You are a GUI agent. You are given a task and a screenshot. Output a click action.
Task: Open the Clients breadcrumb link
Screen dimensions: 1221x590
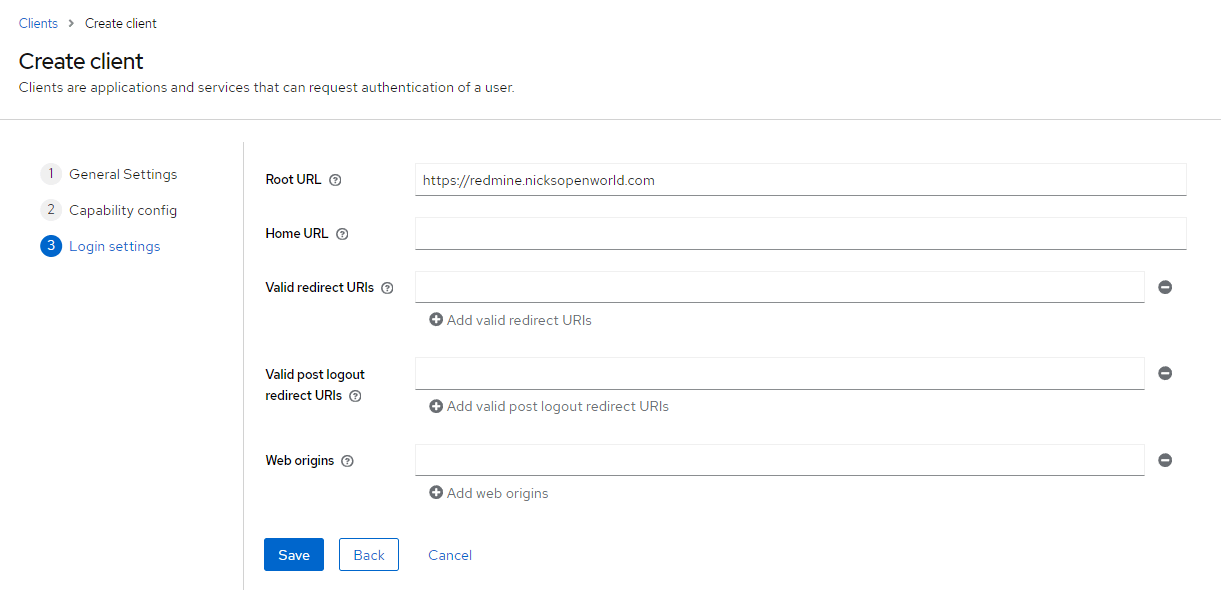(x=38, y=22)
